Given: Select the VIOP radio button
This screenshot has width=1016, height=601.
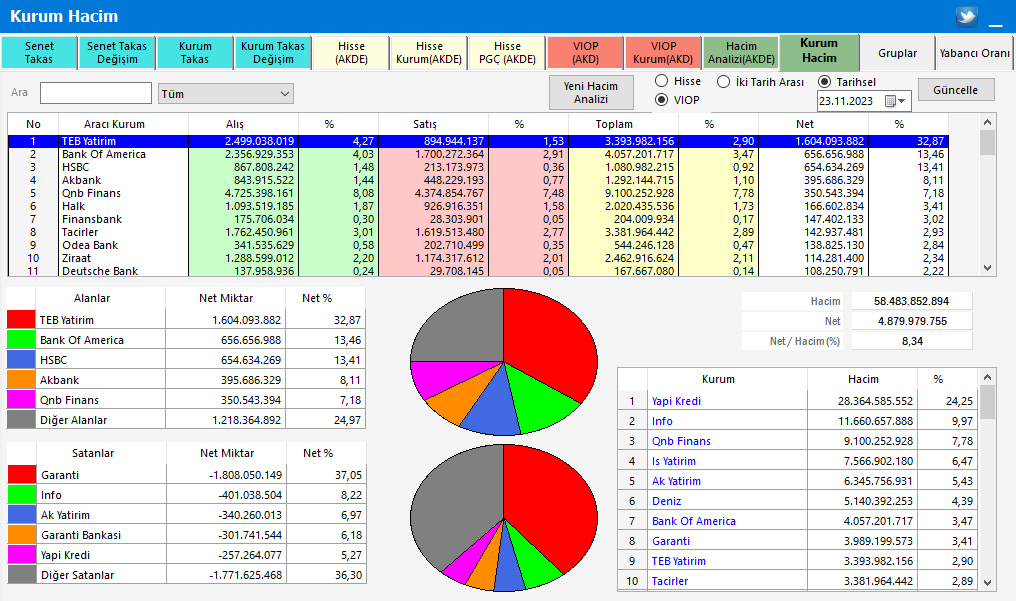Looking at the screenshot, I should [662, 100].
